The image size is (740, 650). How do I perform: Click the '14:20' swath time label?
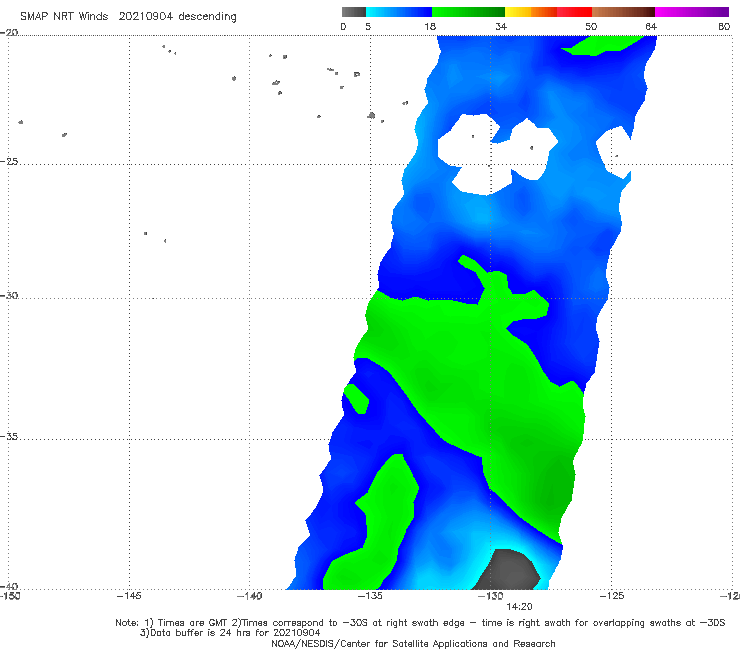(x=519, y=607)
